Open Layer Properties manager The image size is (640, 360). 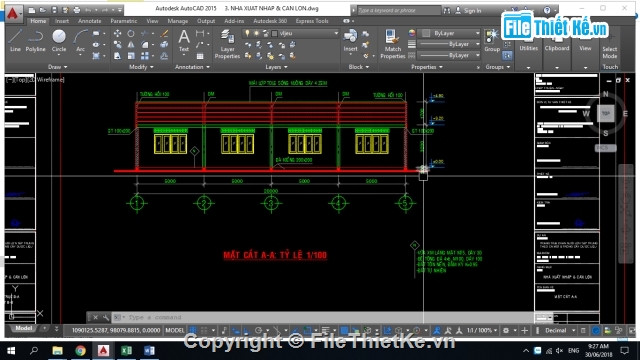click(227, 44)
